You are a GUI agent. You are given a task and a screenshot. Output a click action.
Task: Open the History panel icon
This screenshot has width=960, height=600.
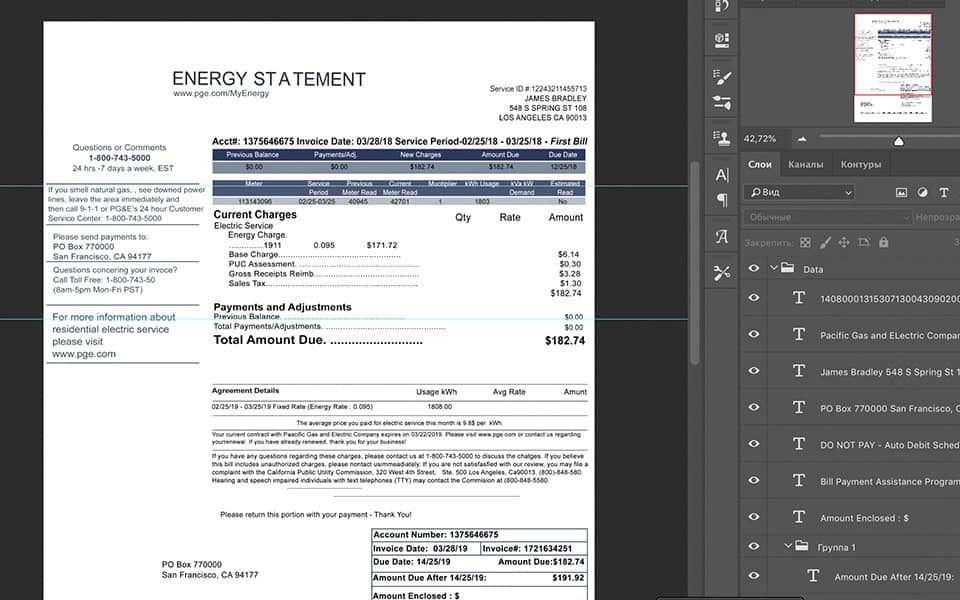(722, 6)
